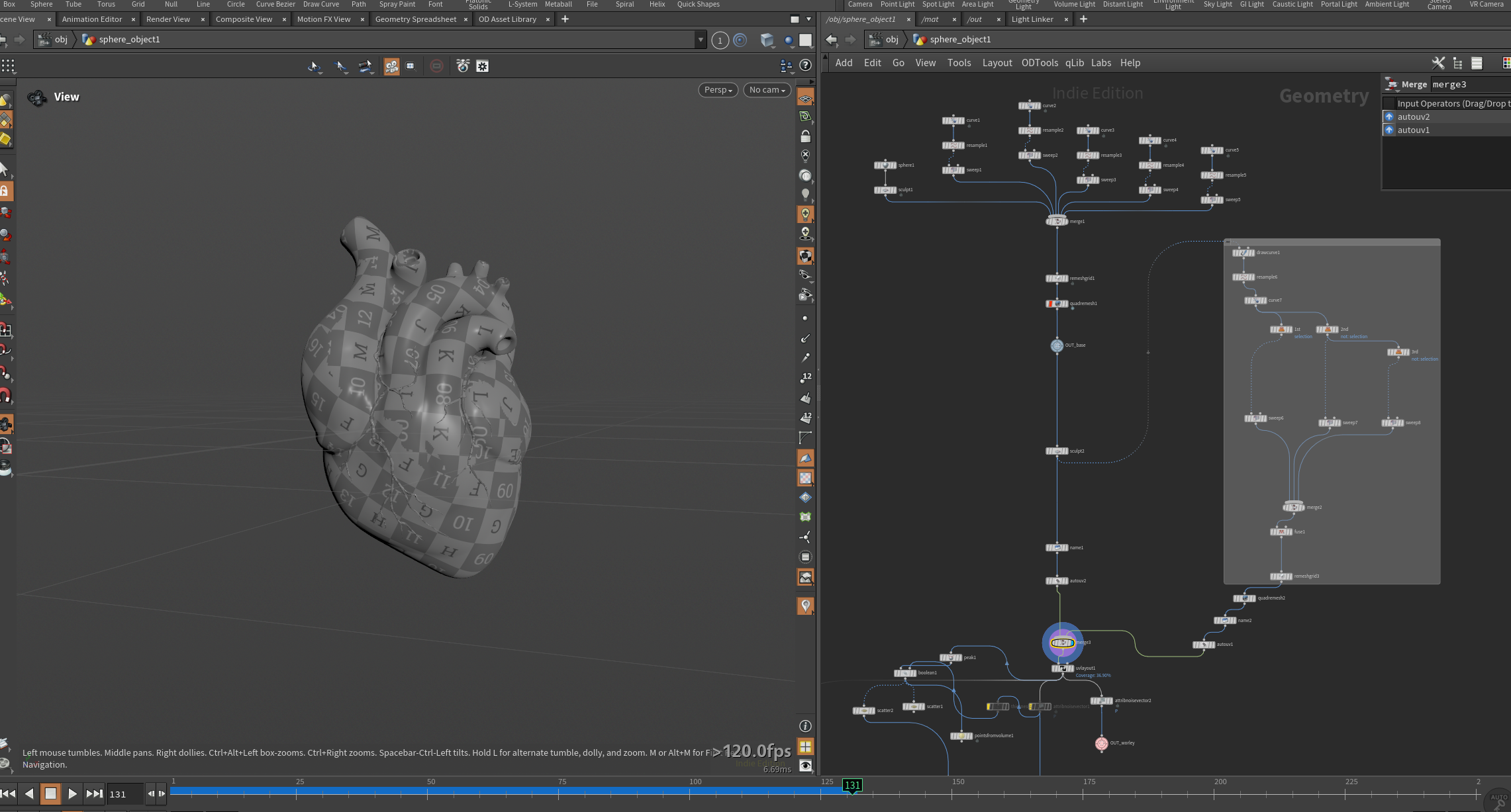This screenshot has height=812, width=1511.
Task: Open the viewport info icon
Action: tap(805, 726)
